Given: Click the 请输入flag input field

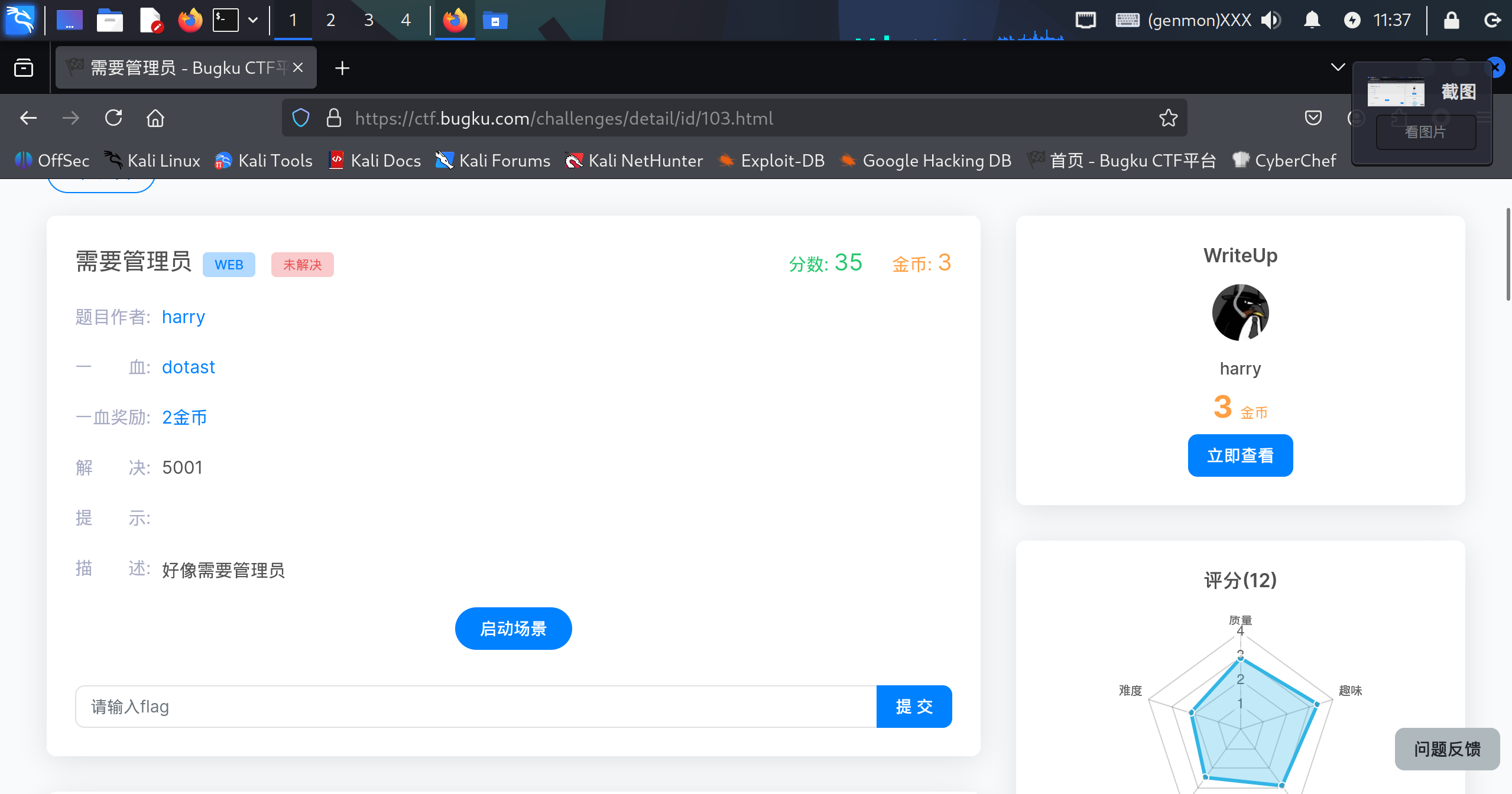Looking at the screenshot, I should pyautogui.click(x=476, y=707).
